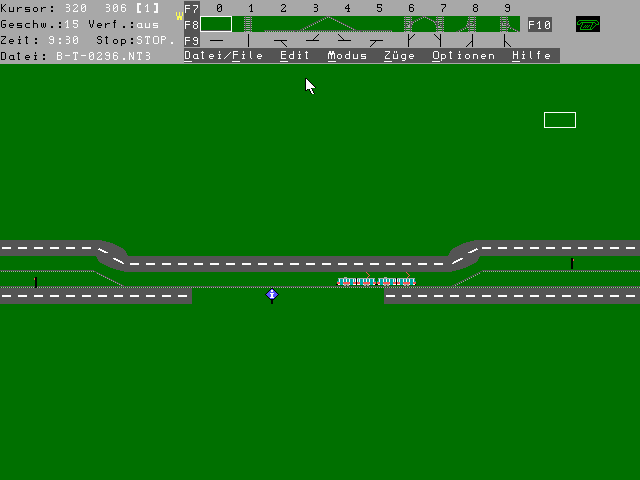Viewport: 640px width, 480px height.
Task: Pick the vertical track piece under column 1 in F8 row
Action: 248,24
